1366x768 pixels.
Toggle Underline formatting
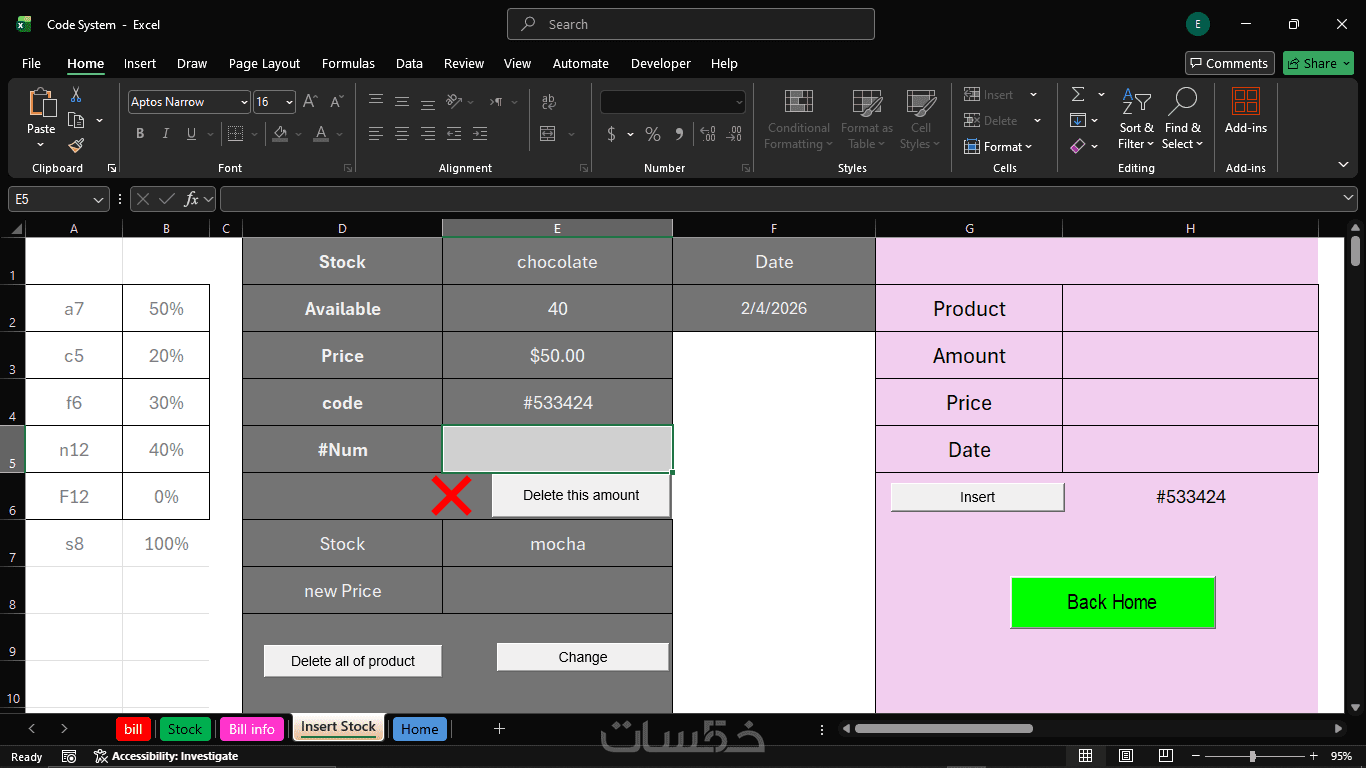click(191, 134)
